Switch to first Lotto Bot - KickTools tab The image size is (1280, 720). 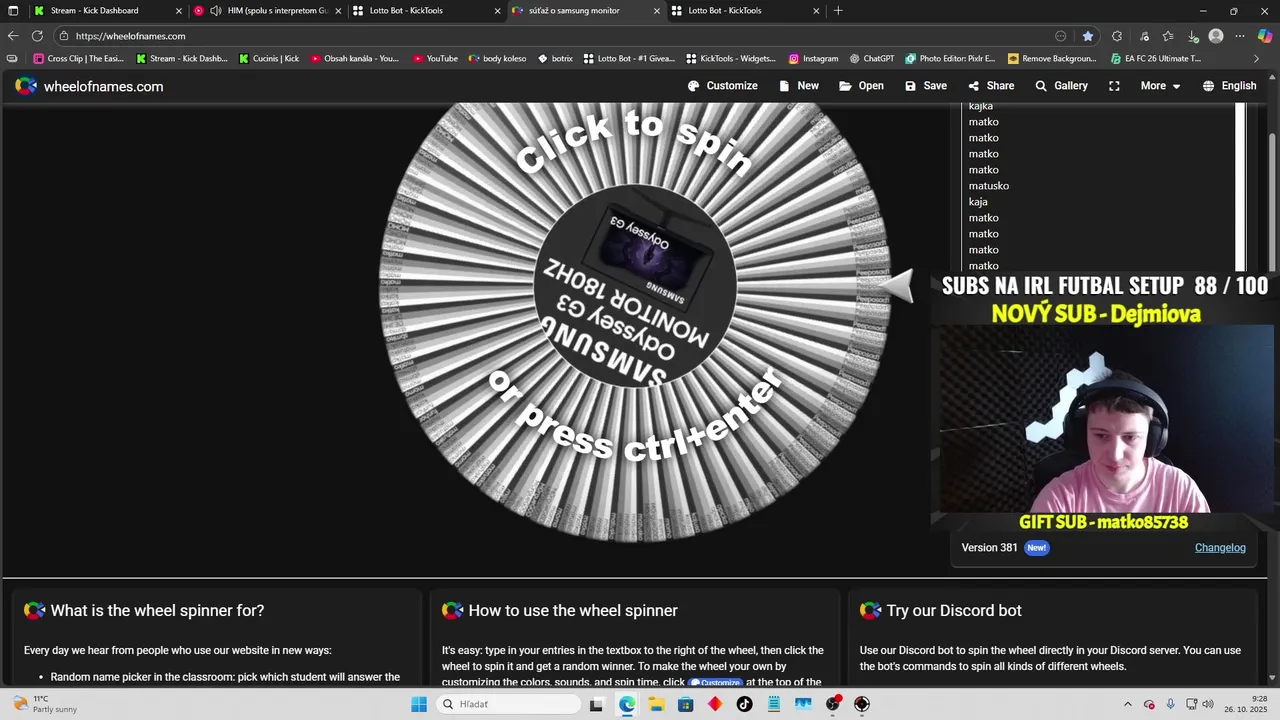(x=426, y=11)
